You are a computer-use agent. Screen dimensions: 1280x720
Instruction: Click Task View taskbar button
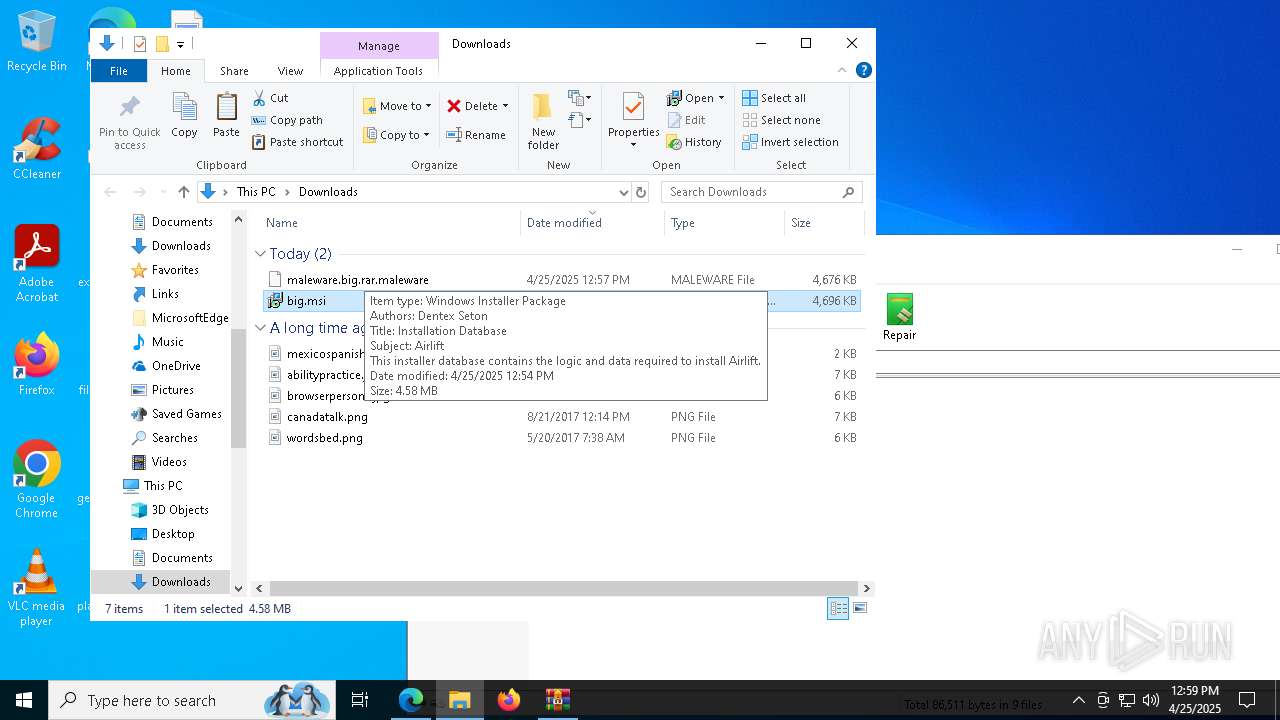pos(360,700)
